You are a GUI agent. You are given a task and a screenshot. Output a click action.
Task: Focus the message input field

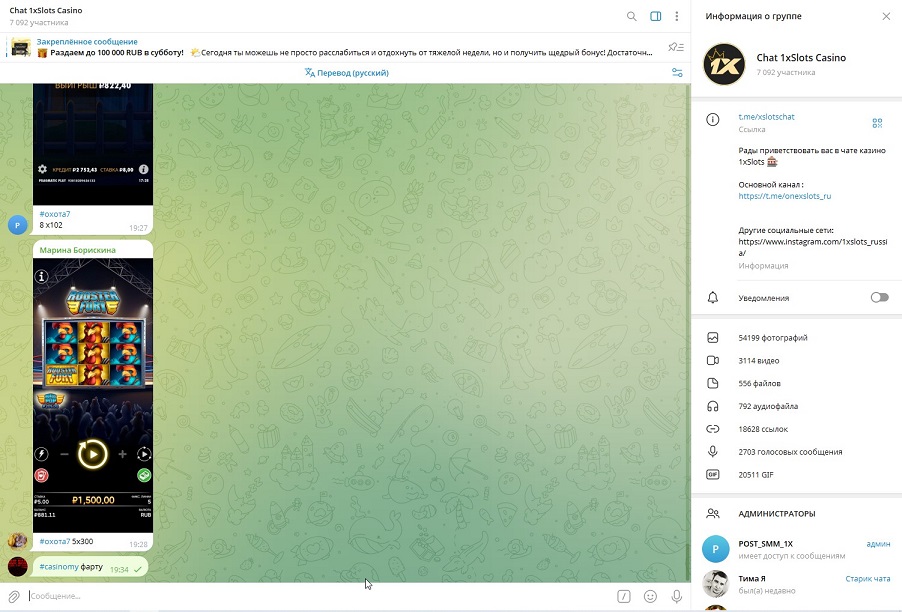tap(316, 596)
